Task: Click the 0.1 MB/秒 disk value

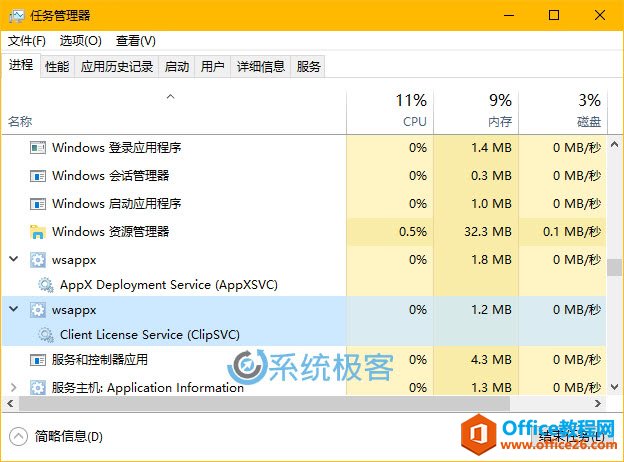Action: click(x=572, y=232)
